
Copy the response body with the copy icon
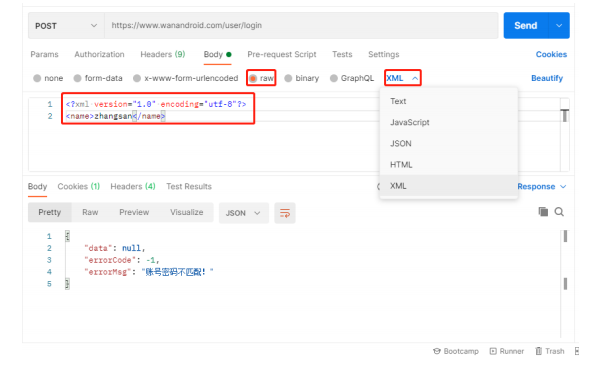point(543,212)
